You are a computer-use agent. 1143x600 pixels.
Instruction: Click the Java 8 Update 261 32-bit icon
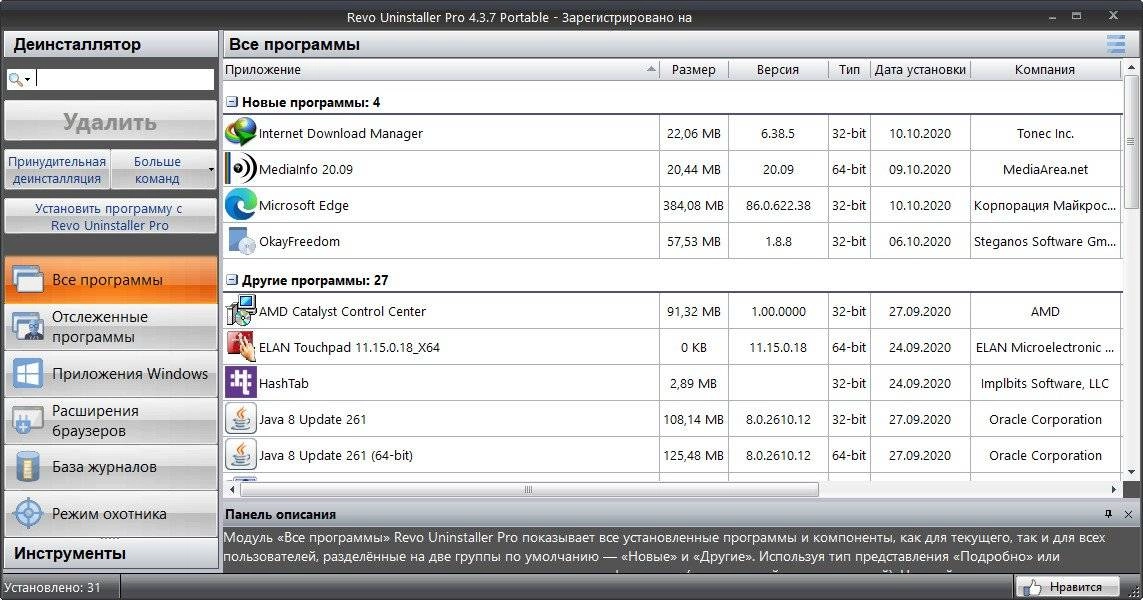coord(241,419)
